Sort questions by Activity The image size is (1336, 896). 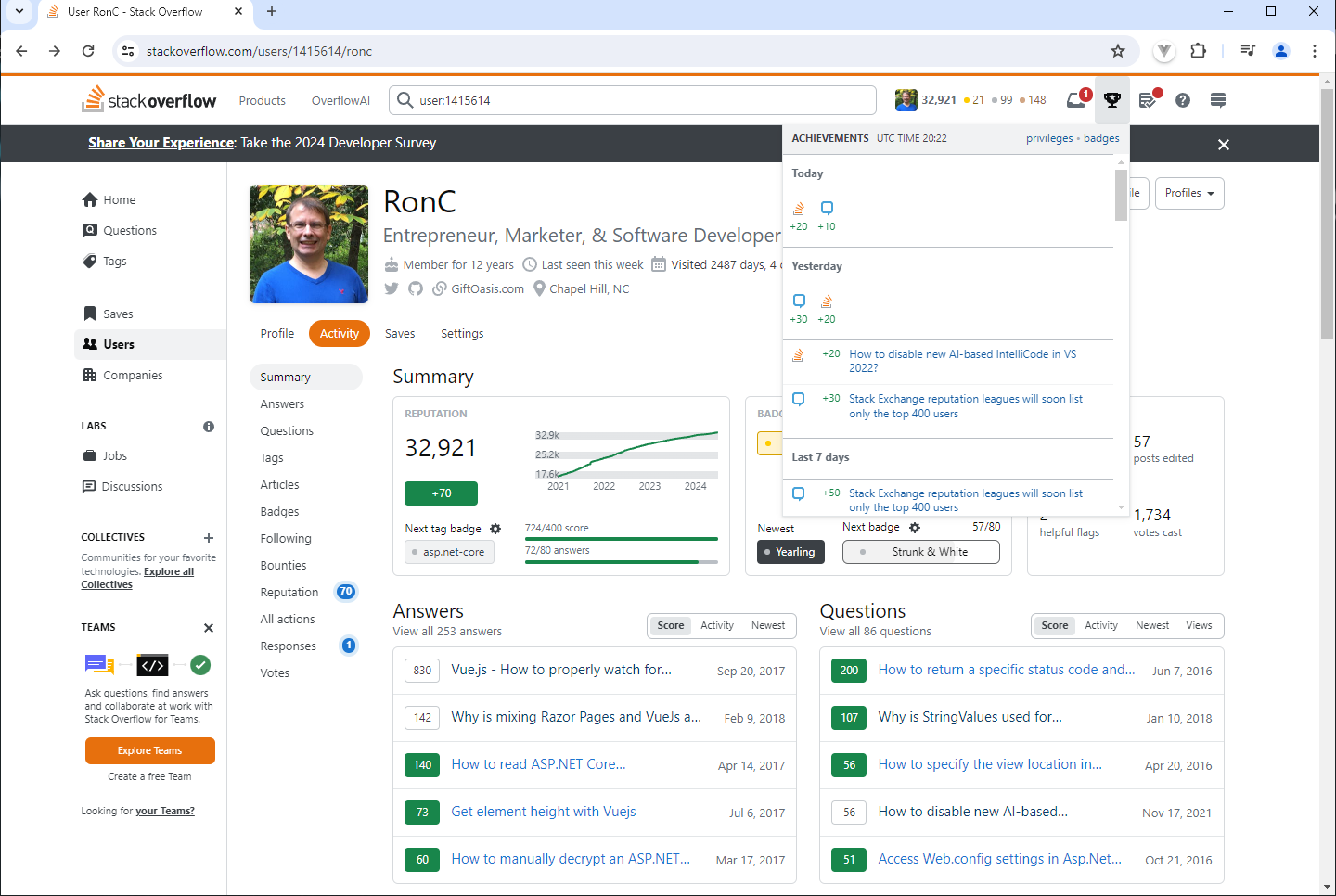1101,625
